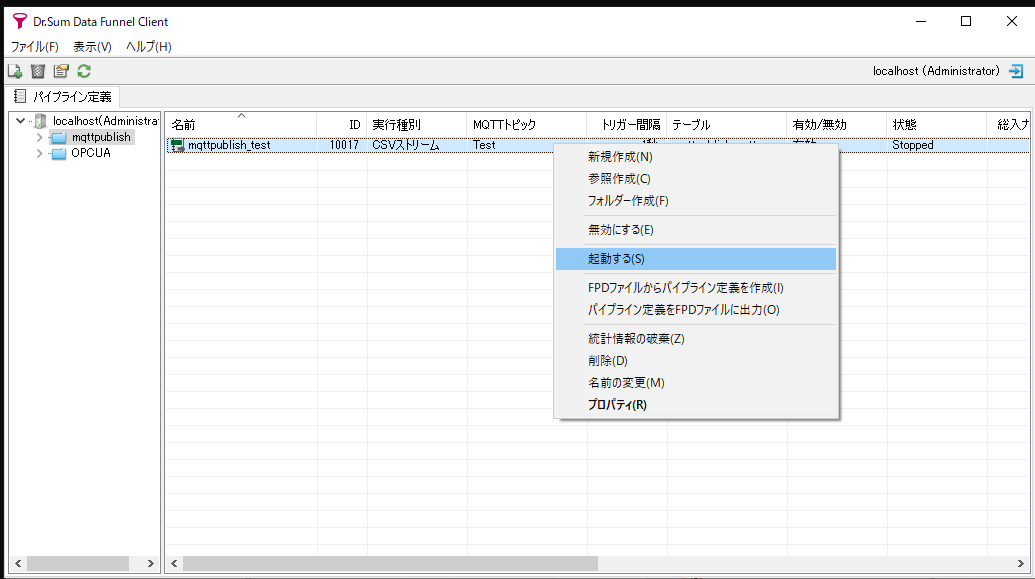Select 無効にする(E) in context menu
The image size is (1035, 579).
pos(696,230)
